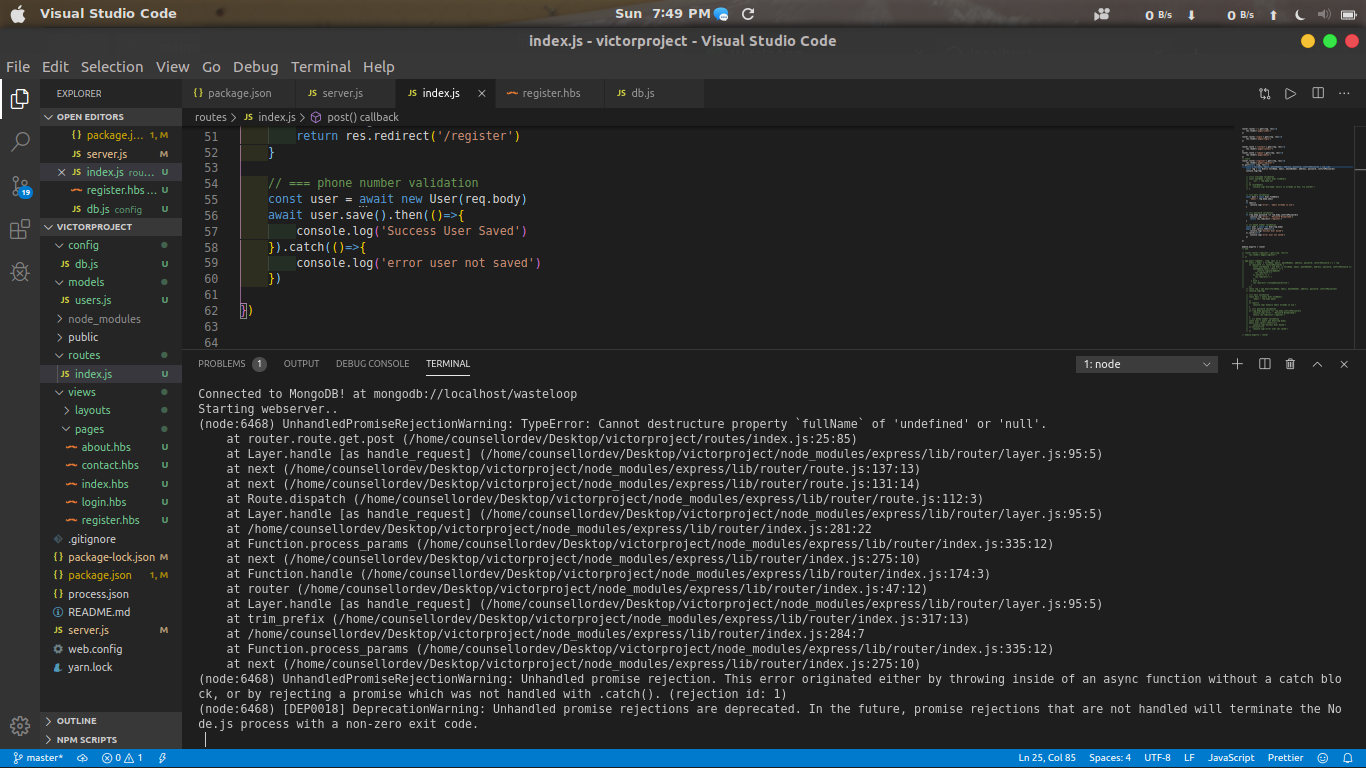Collapse the VICTORPROJECT section

[x=111, y=227]
